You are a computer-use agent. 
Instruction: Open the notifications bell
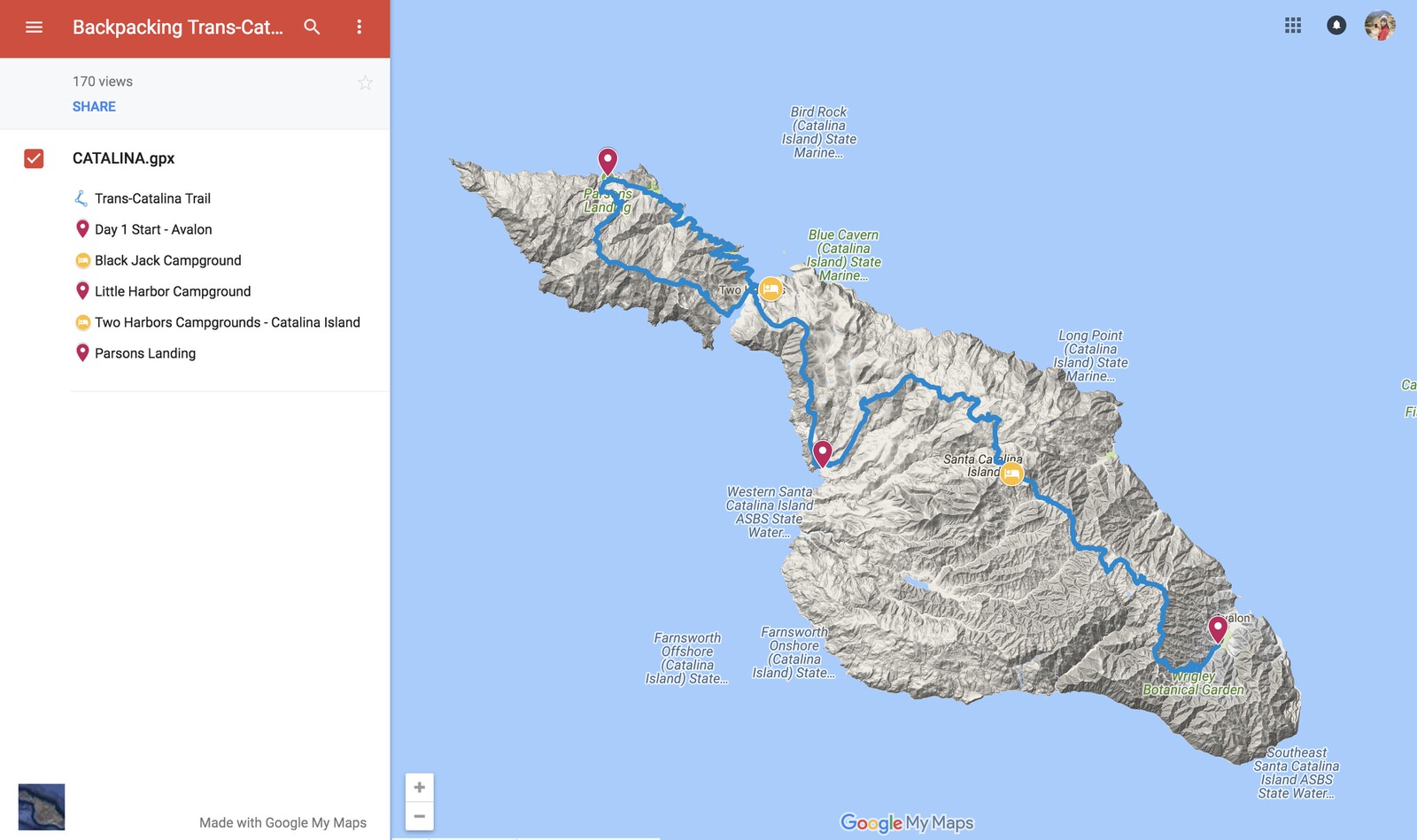click(x=1336, y=26)
